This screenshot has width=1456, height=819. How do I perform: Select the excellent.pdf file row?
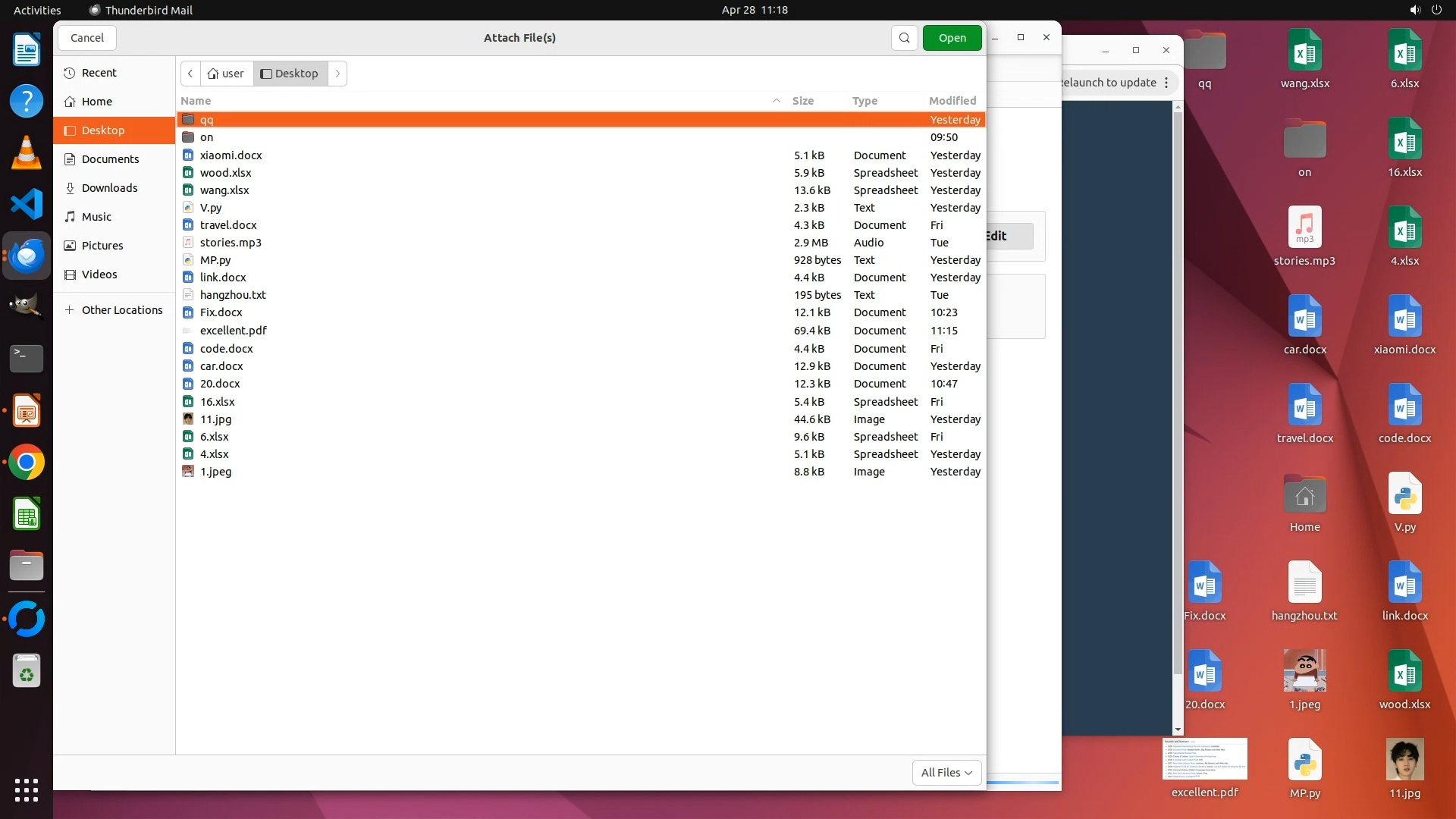[233, 331]
